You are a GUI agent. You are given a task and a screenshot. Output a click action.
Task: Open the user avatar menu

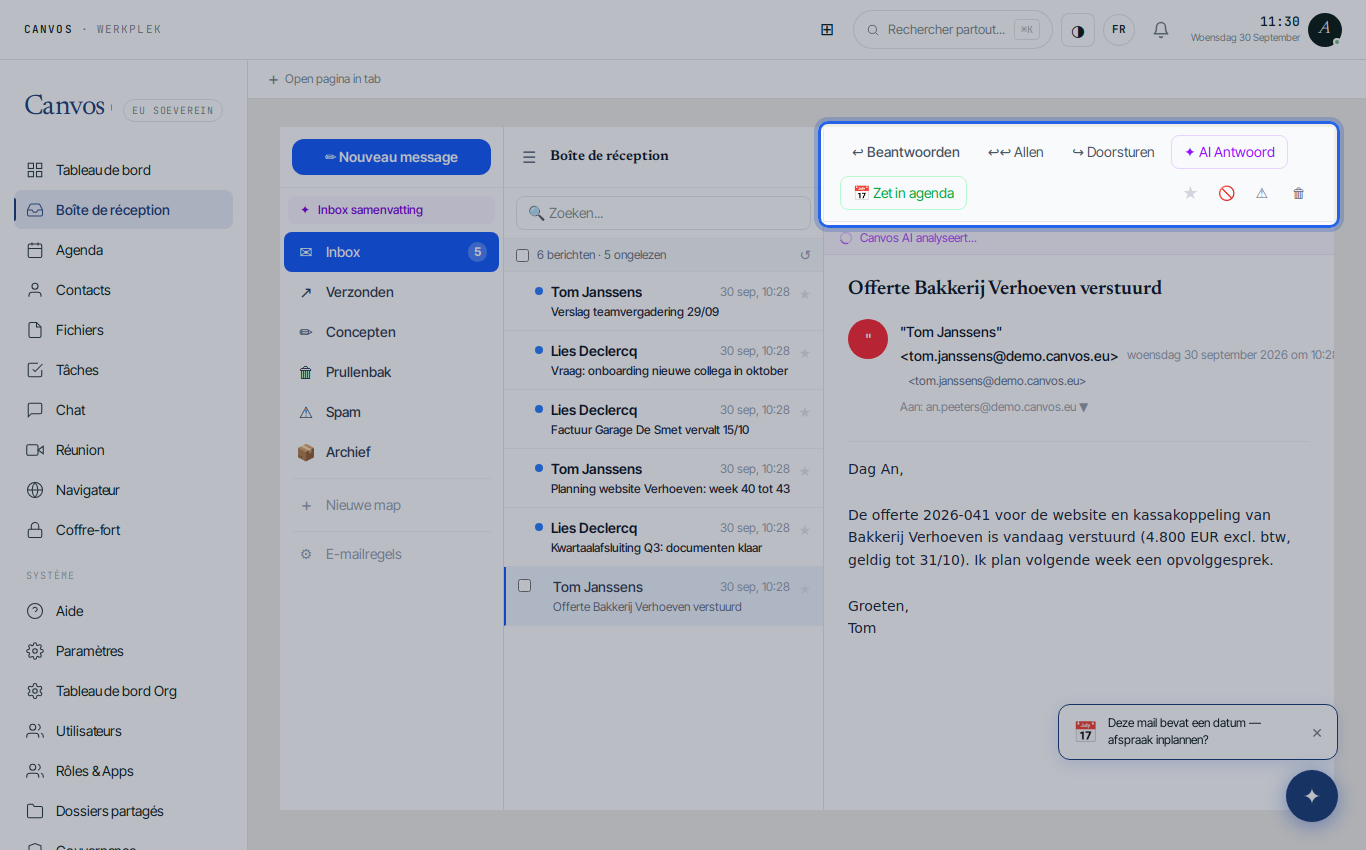(1324, 30)
